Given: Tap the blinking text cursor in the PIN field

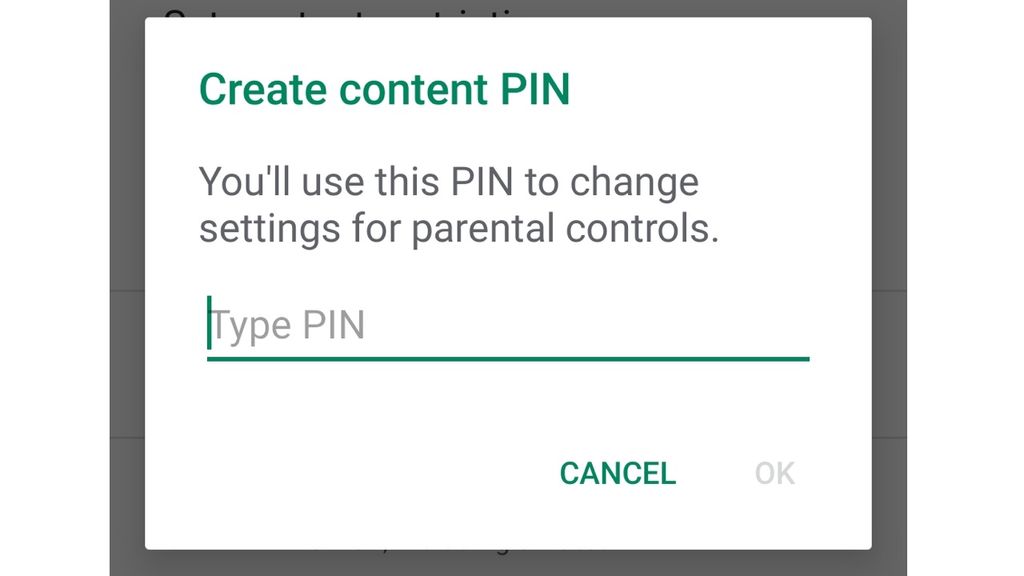Looking at the screenshot, I should point(208,323).
